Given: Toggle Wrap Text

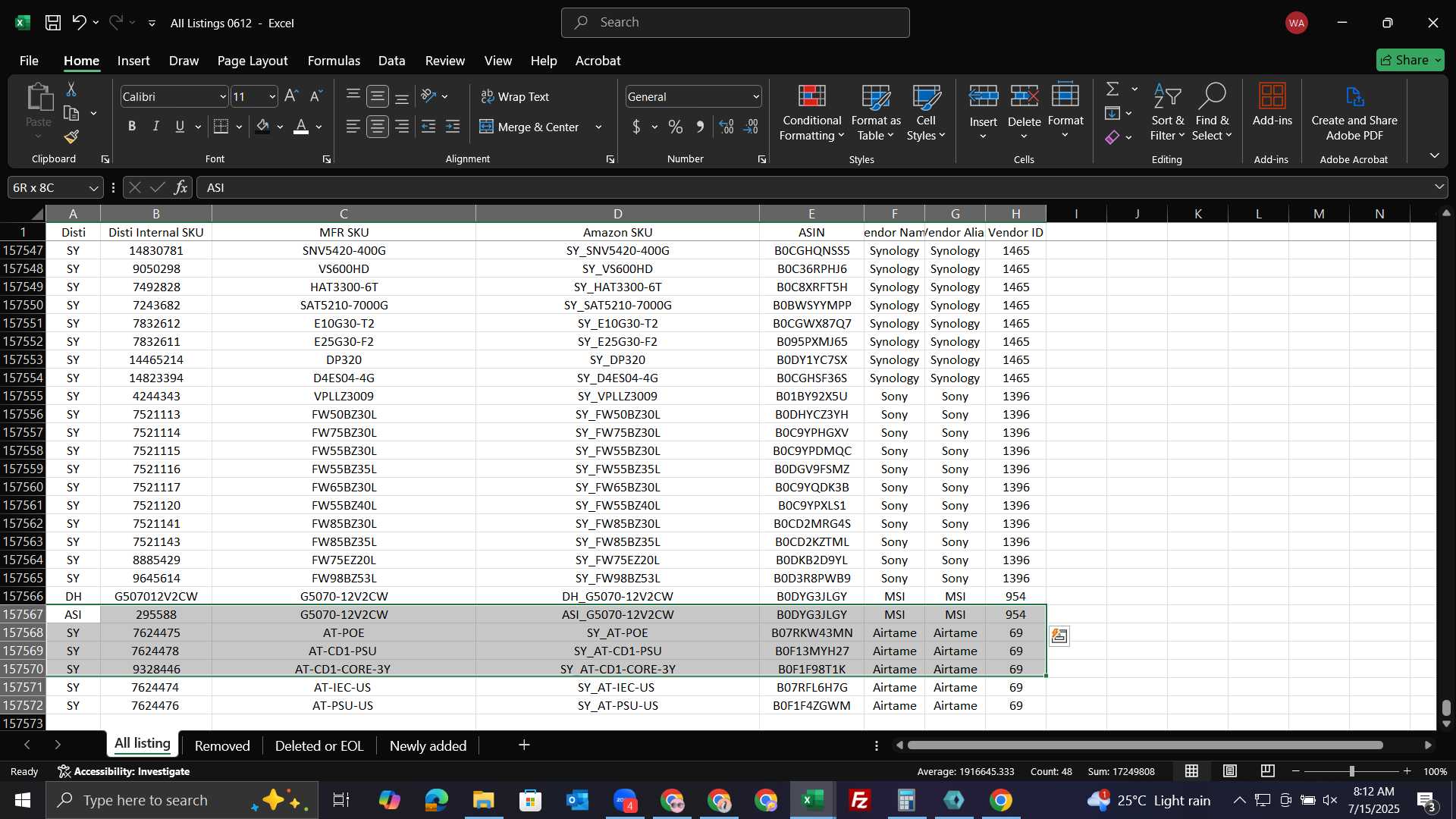Looking at the screenshot, I should pos(516,96).
